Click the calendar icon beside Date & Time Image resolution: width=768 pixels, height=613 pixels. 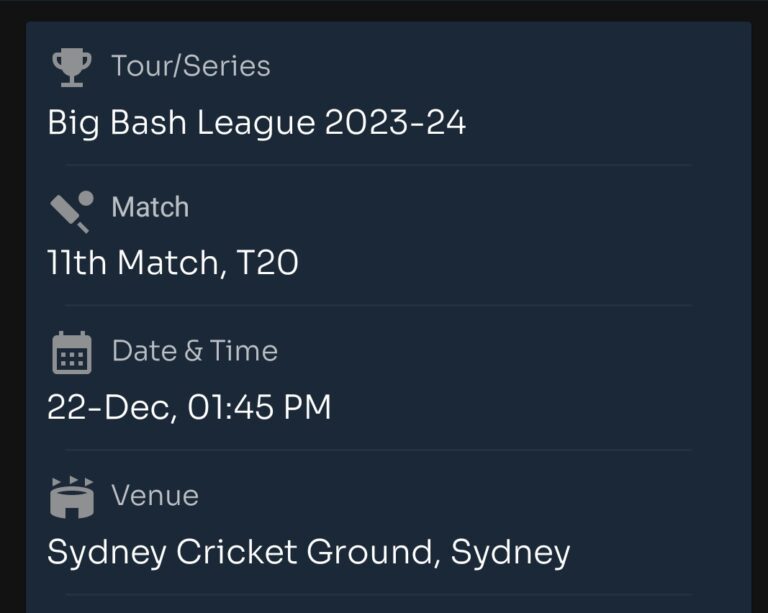click(x=72, y=353)
